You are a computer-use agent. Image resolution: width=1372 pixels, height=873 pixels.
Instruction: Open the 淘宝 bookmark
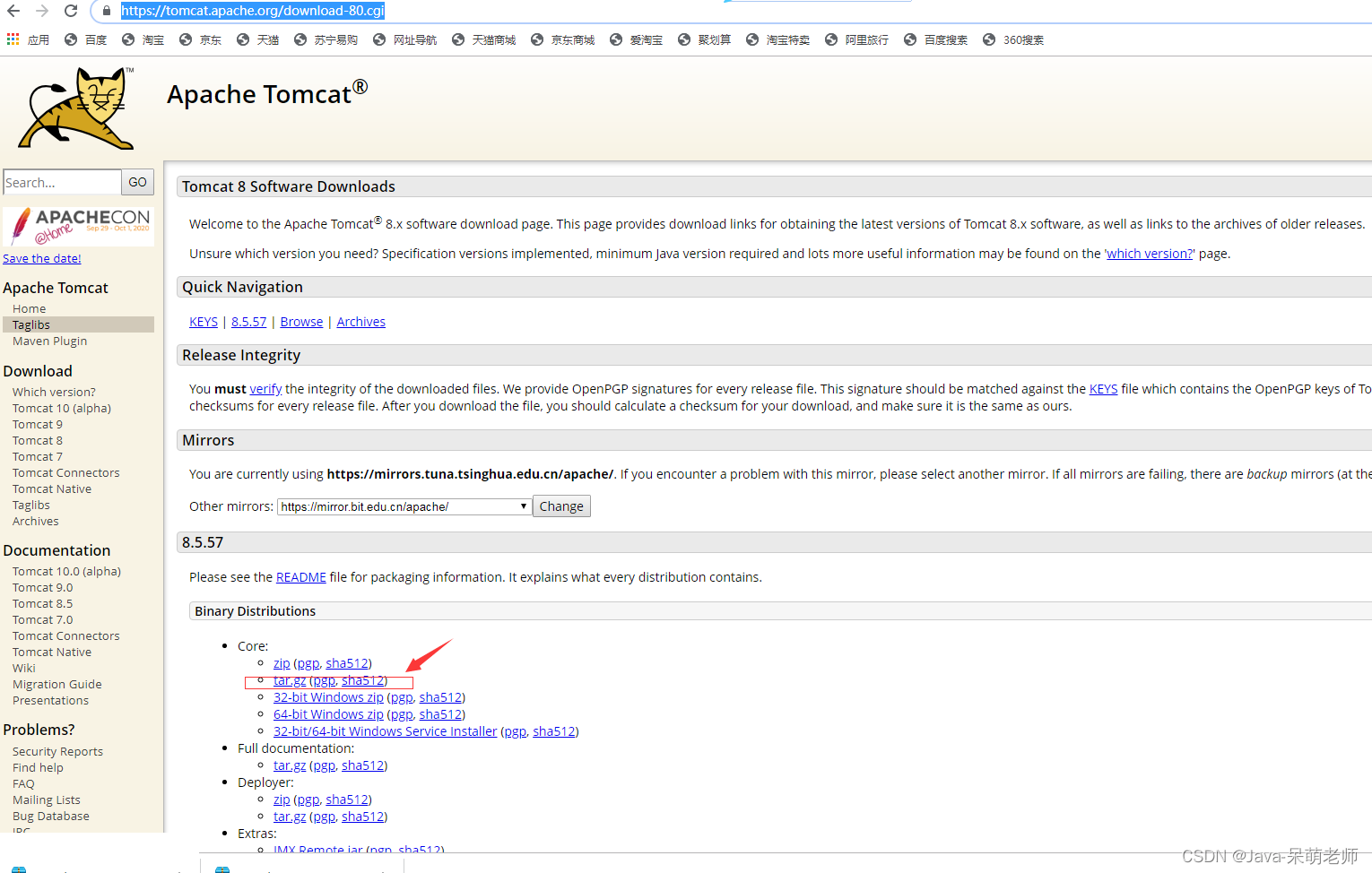click(x=143, y=39)
